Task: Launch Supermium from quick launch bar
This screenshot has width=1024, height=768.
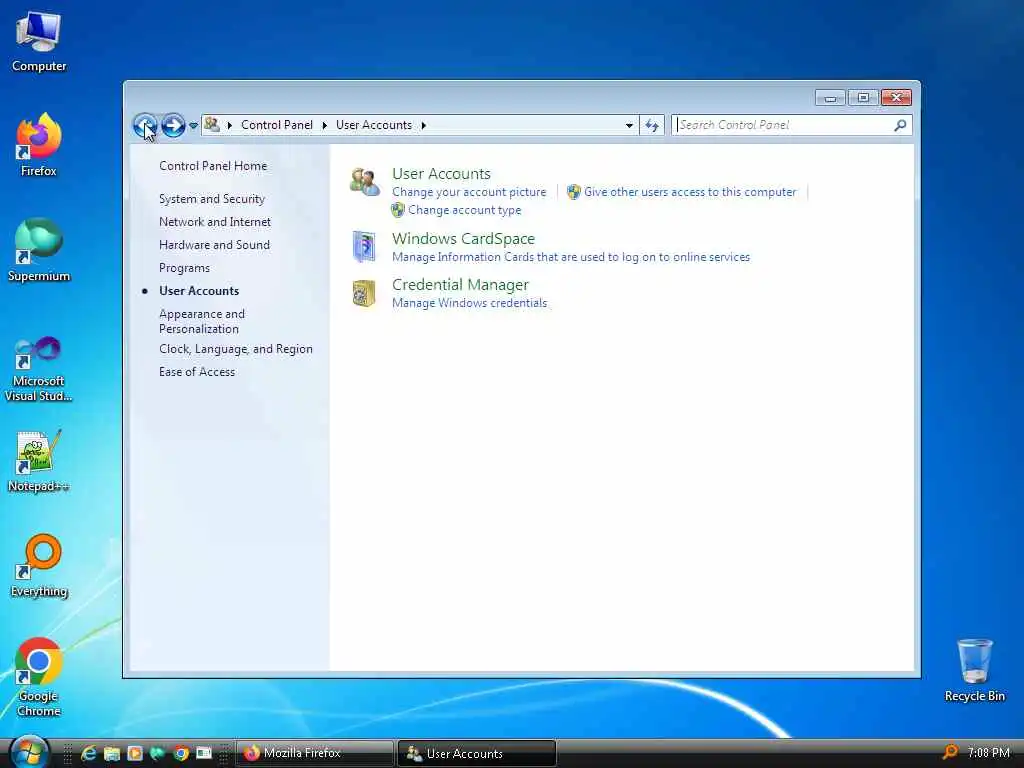Action: pos(158,753)
